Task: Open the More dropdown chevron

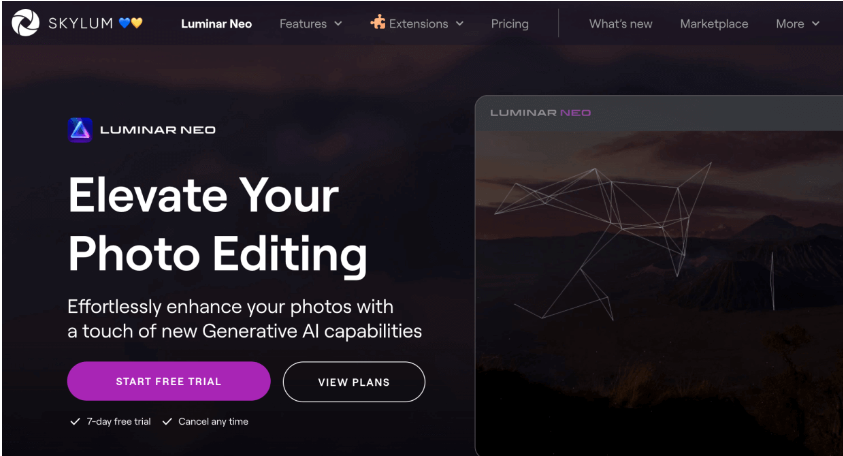Action: click(816, 24)
